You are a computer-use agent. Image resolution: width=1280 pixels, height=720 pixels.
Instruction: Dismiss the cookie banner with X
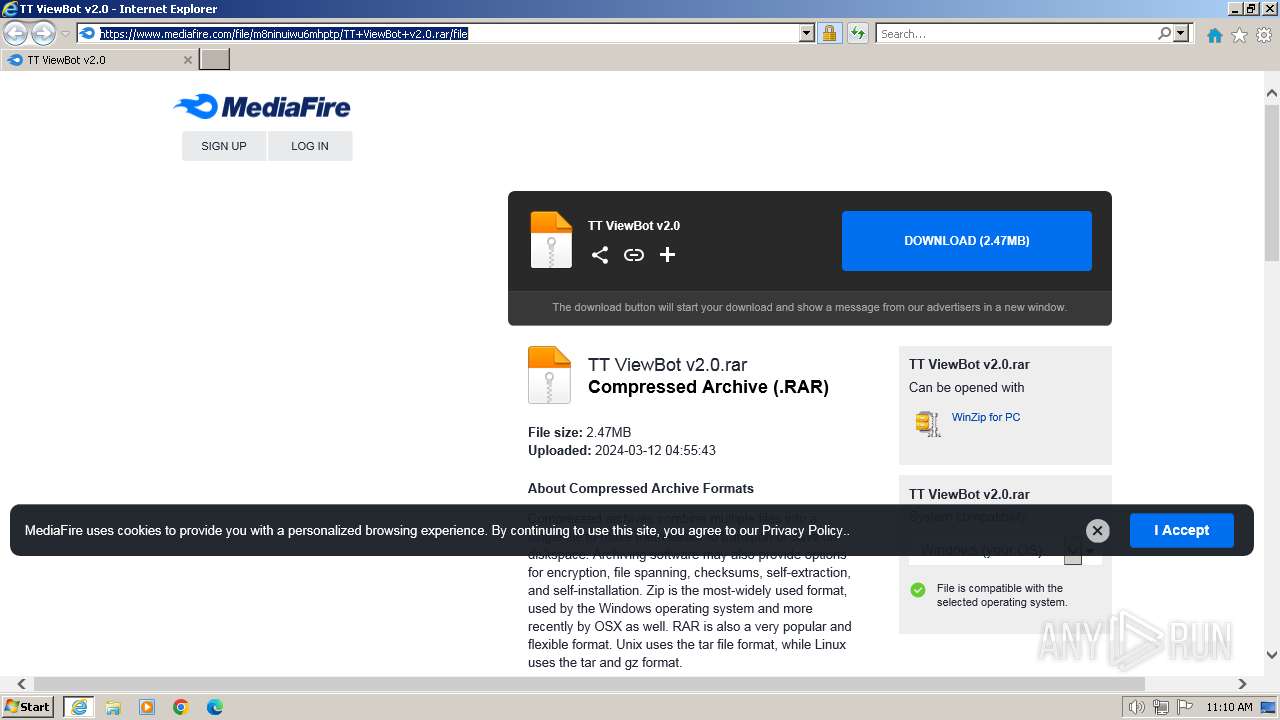point(1097,531)
